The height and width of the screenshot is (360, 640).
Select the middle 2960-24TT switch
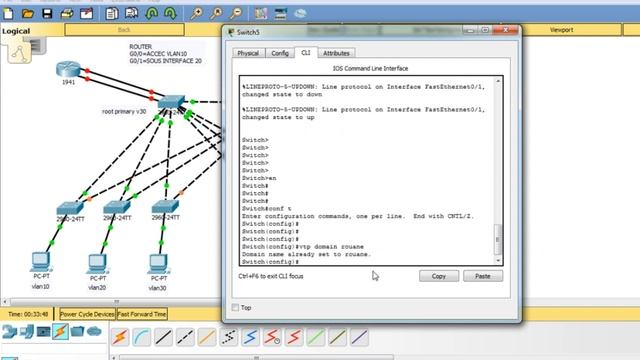tap(117, 207)
